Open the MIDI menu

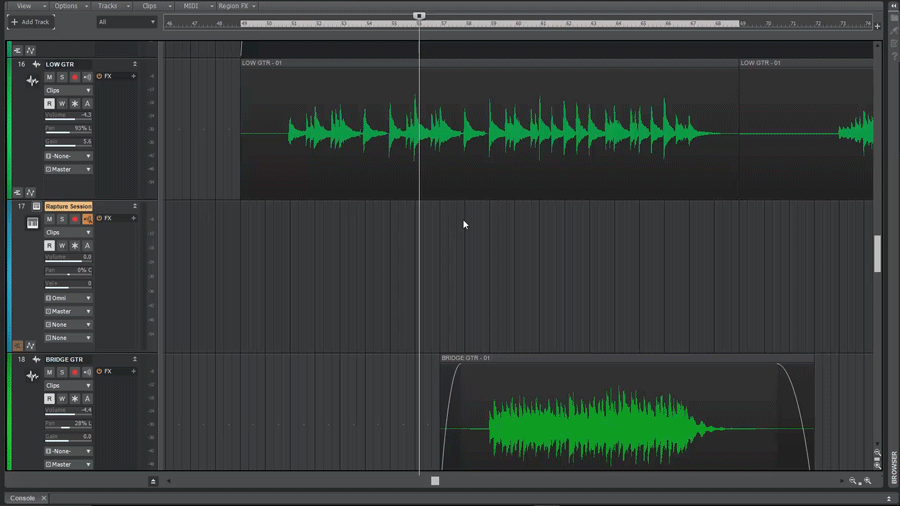pos(197,6)
